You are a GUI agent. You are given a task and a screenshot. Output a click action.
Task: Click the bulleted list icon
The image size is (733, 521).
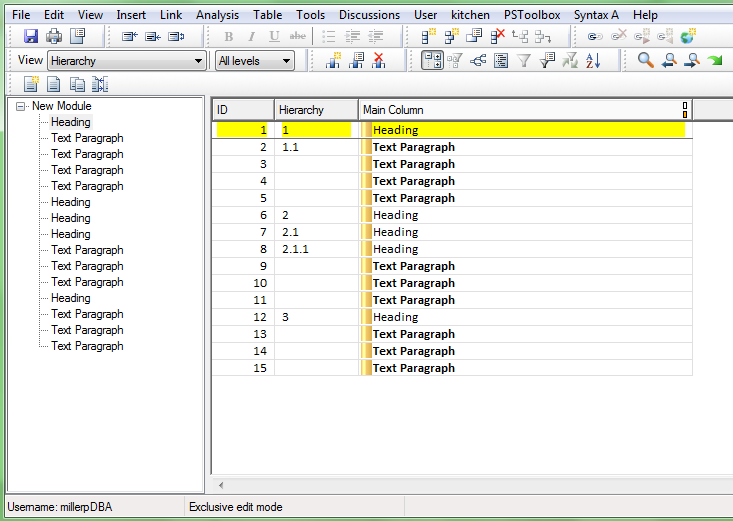pyautogui.click(x=329, y=36)
